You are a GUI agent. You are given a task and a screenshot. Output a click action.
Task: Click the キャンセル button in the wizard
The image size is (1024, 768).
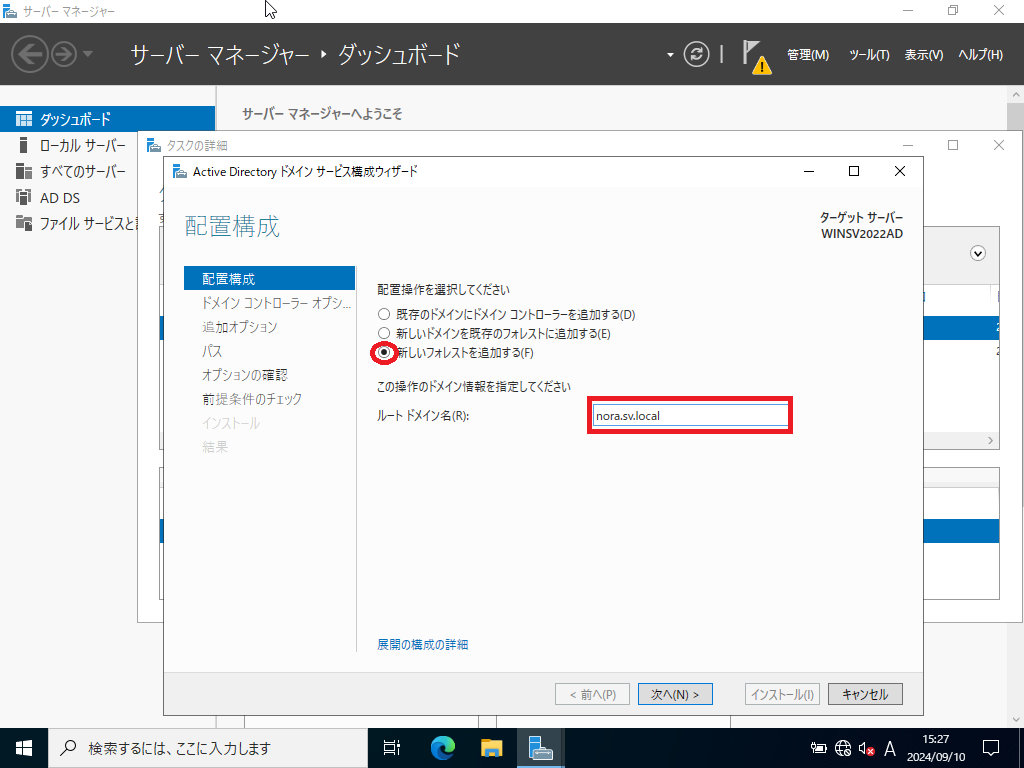click(x=865, y=694)
